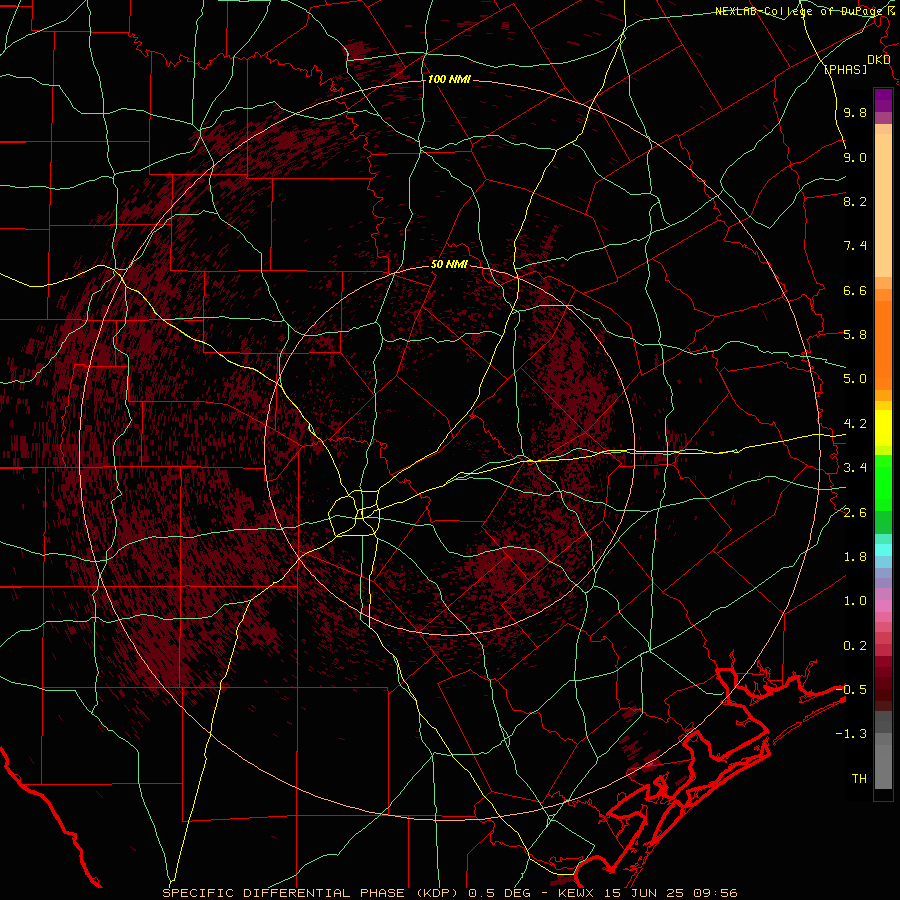Viewport: 900px width, 900px height.
Task: Pick the bright green swatch on the color scale
Action: click(883, 482)
